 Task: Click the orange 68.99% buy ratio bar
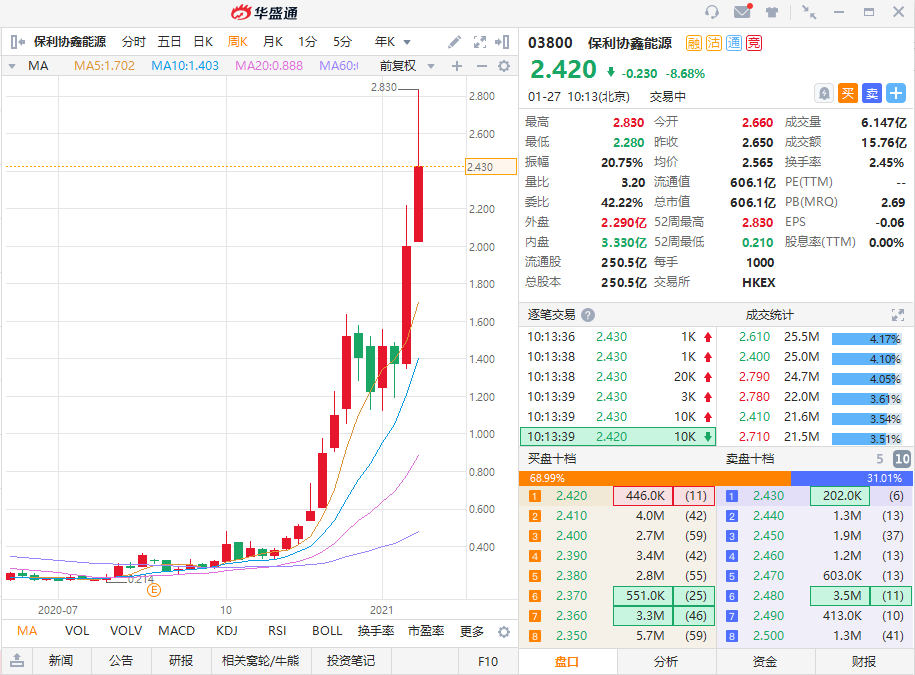point(655,478)
